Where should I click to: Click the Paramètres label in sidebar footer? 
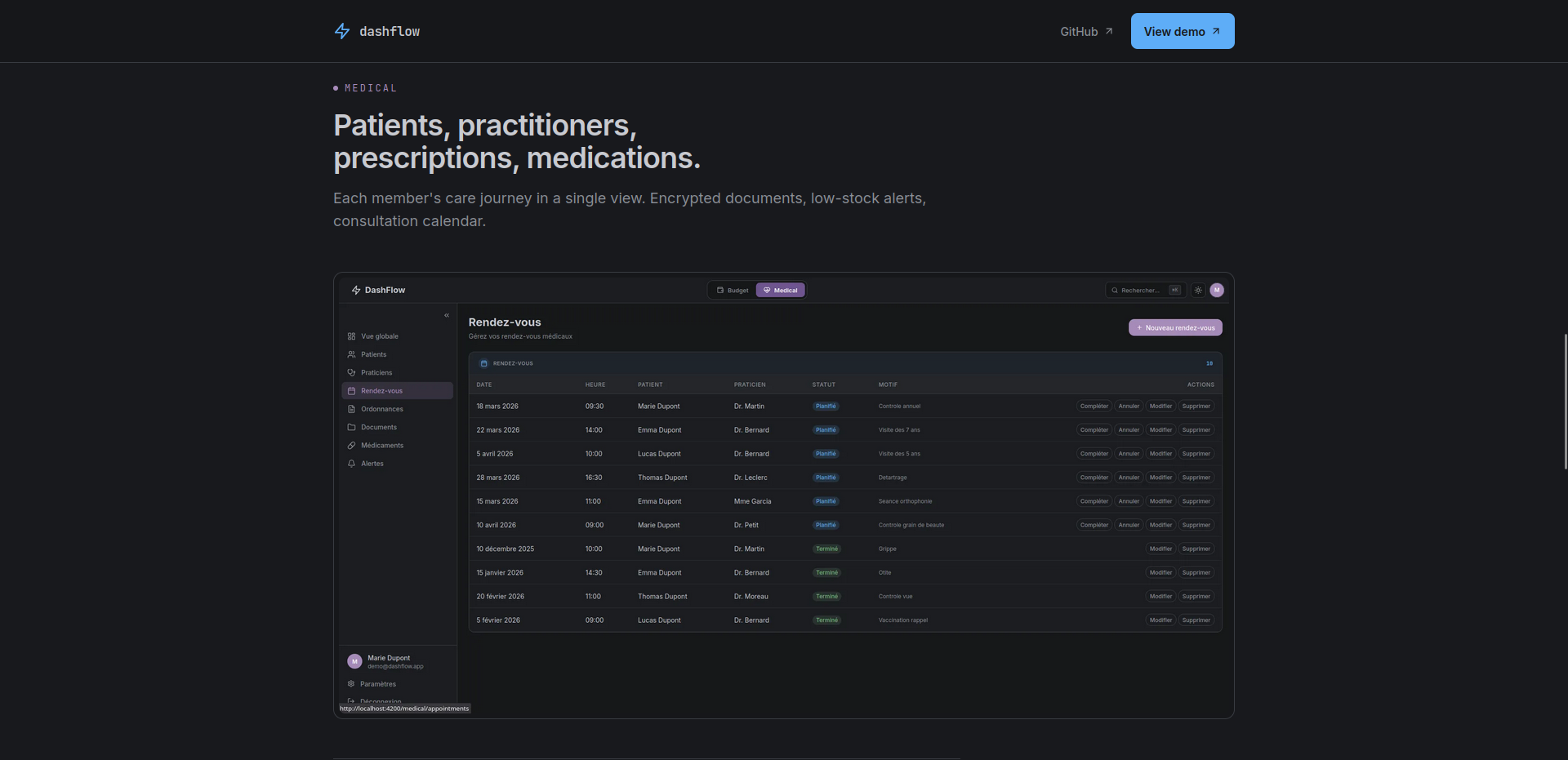(x=378, y=684)
